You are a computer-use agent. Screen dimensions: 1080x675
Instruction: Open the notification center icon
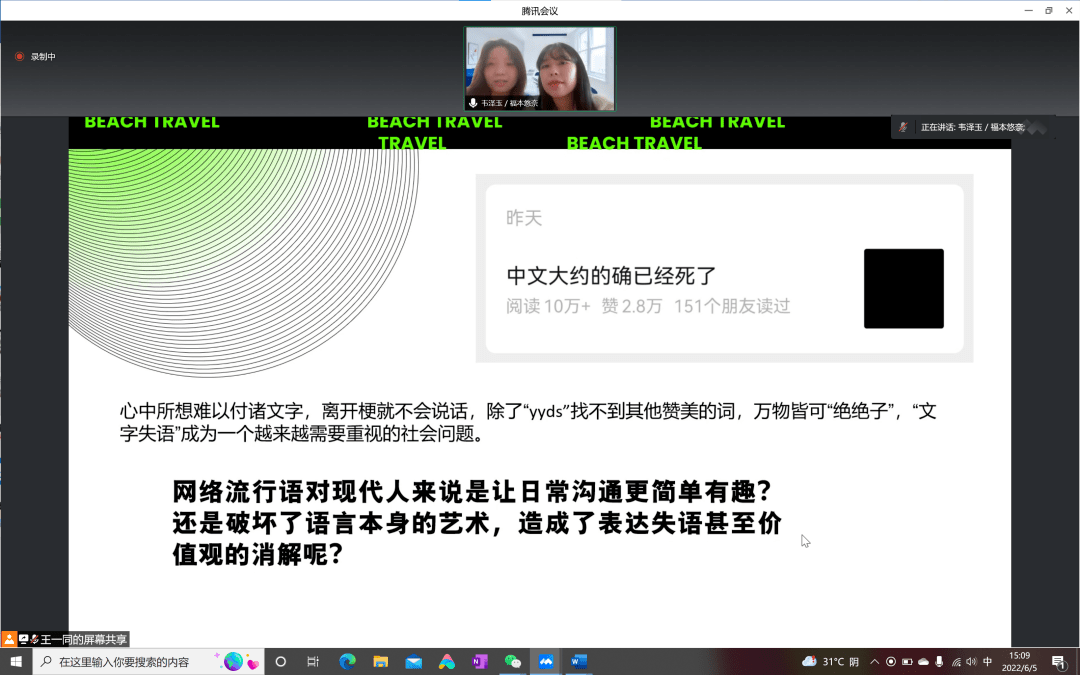1059,663
